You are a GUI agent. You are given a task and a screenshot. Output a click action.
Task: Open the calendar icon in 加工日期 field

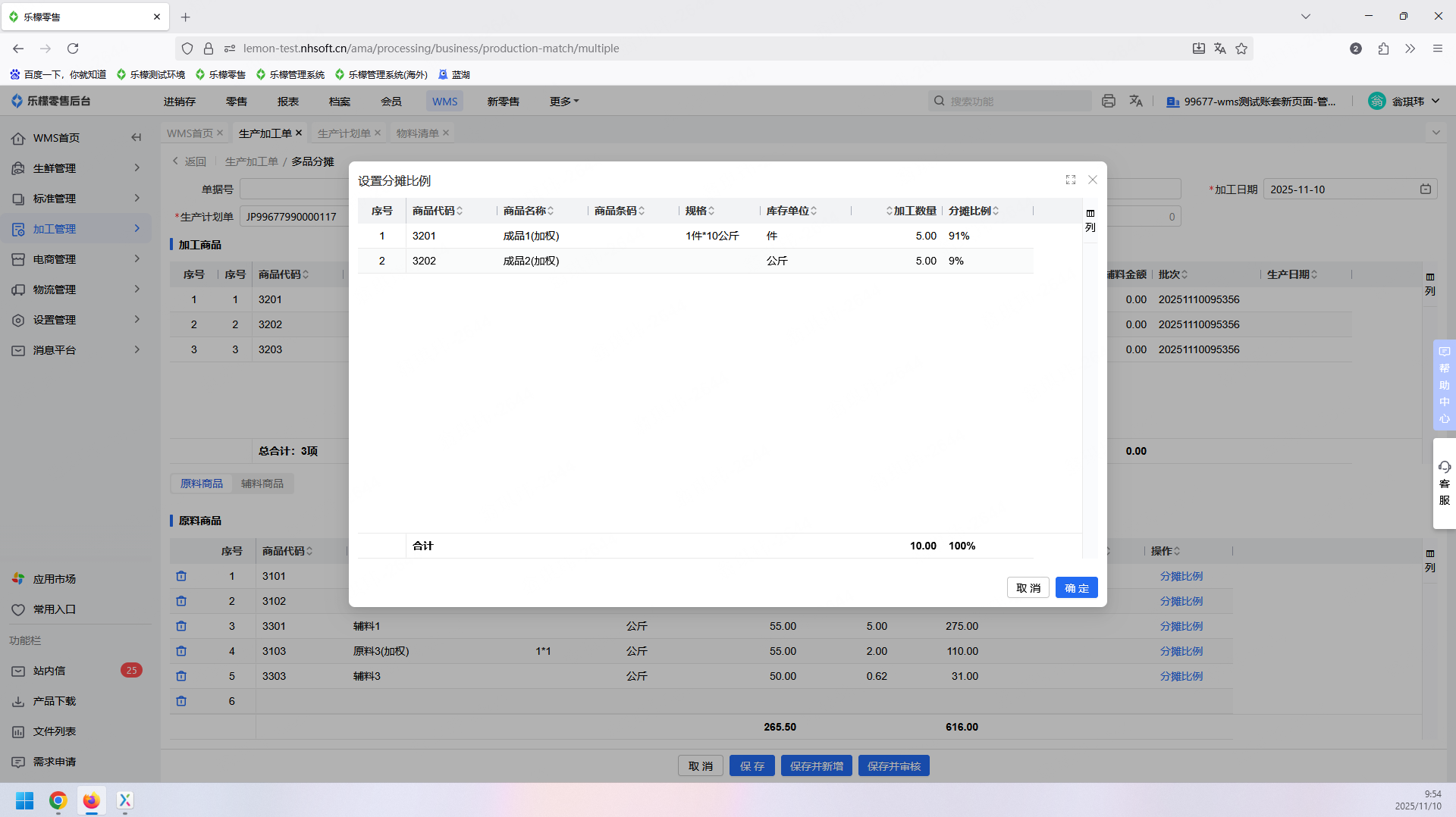point(1425,189)
